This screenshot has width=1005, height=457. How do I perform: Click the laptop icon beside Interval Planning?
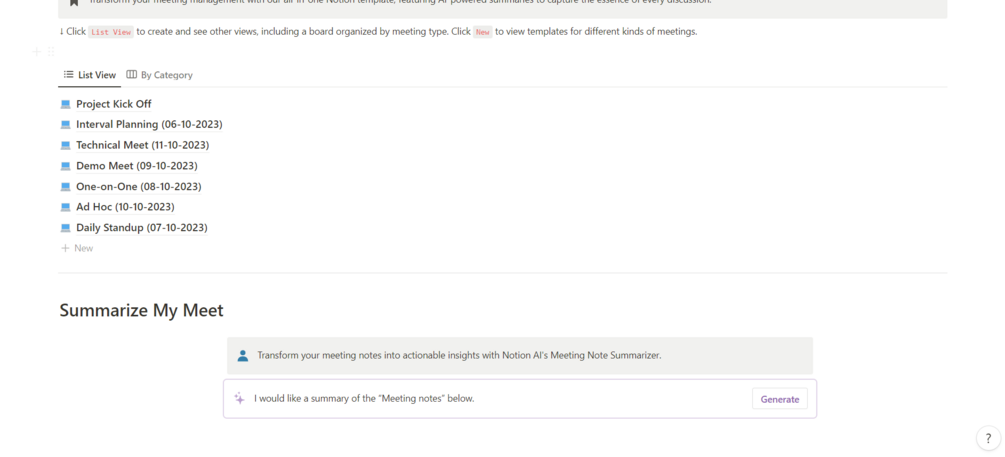(66, 125)
